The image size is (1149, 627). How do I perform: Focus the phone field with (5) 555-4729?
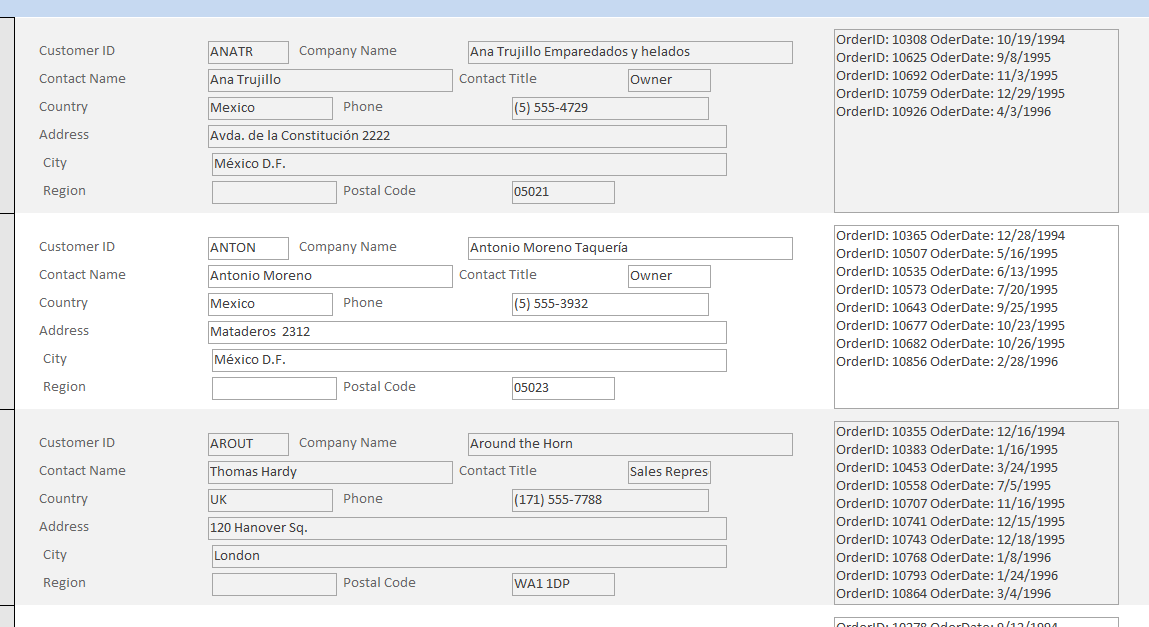pyautogui.click(x=609, y=108)
